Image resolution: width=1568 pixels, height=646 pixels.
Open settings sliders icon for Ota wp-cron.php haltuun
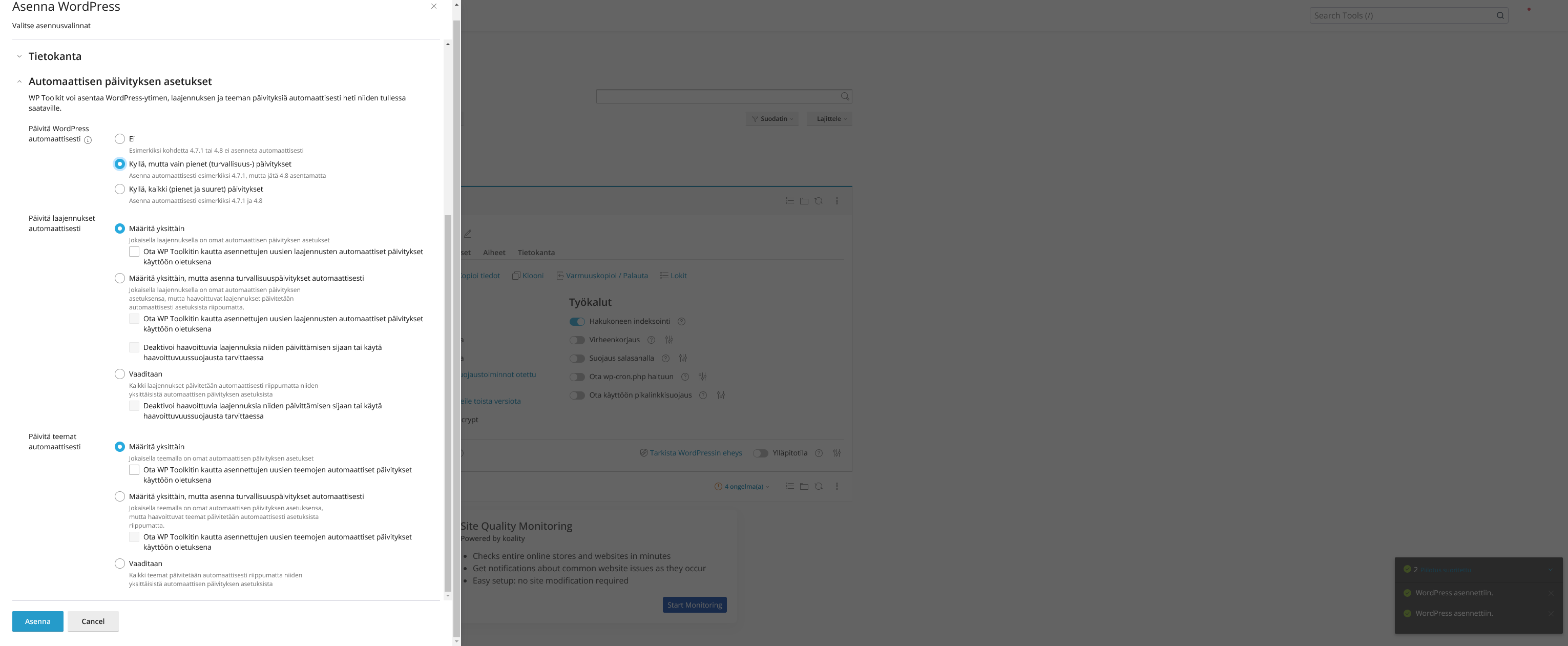pos(702,376)
